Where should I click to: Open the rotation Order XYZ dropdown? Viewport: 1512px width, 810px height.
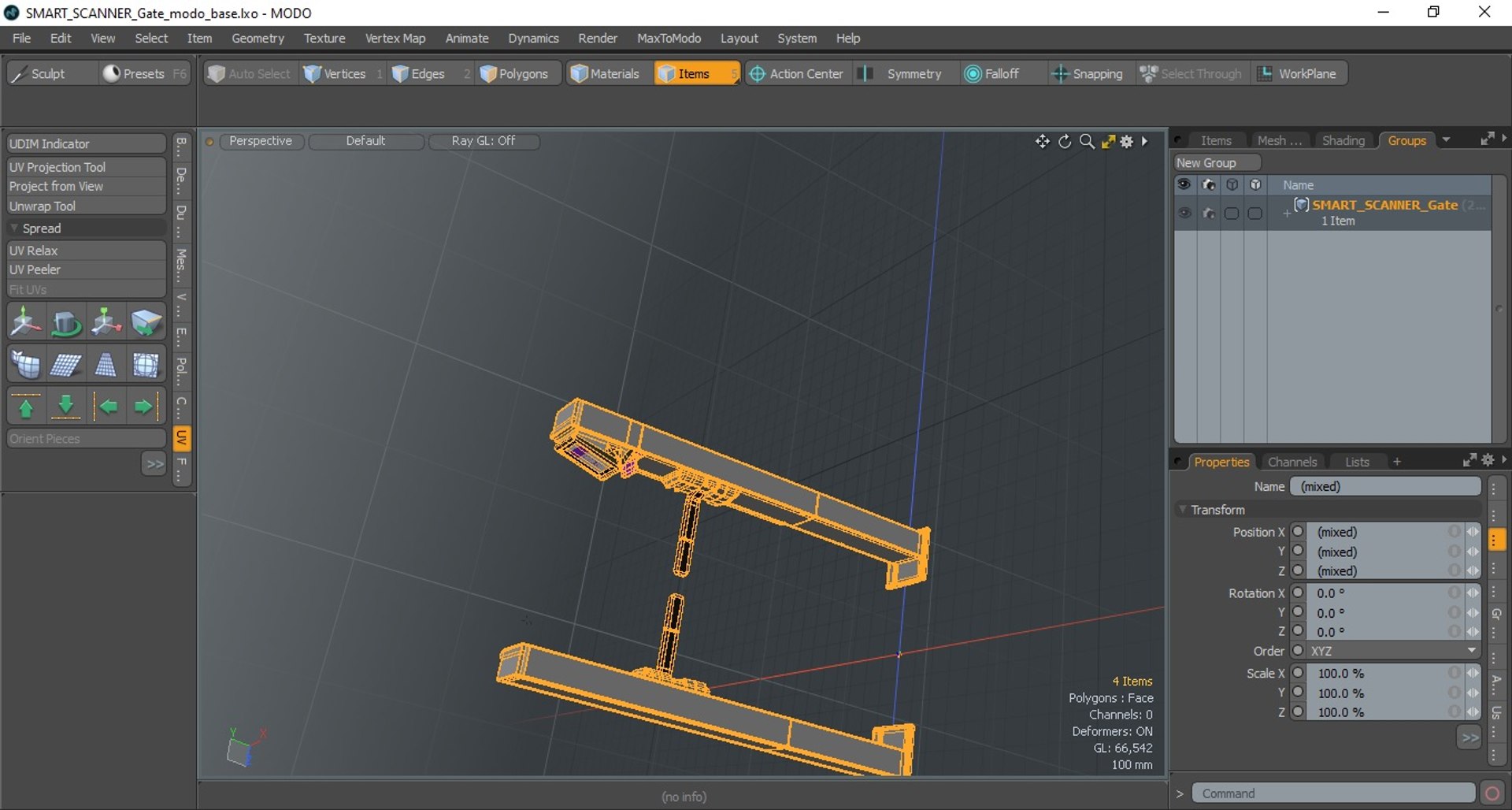click(1394, 651)
